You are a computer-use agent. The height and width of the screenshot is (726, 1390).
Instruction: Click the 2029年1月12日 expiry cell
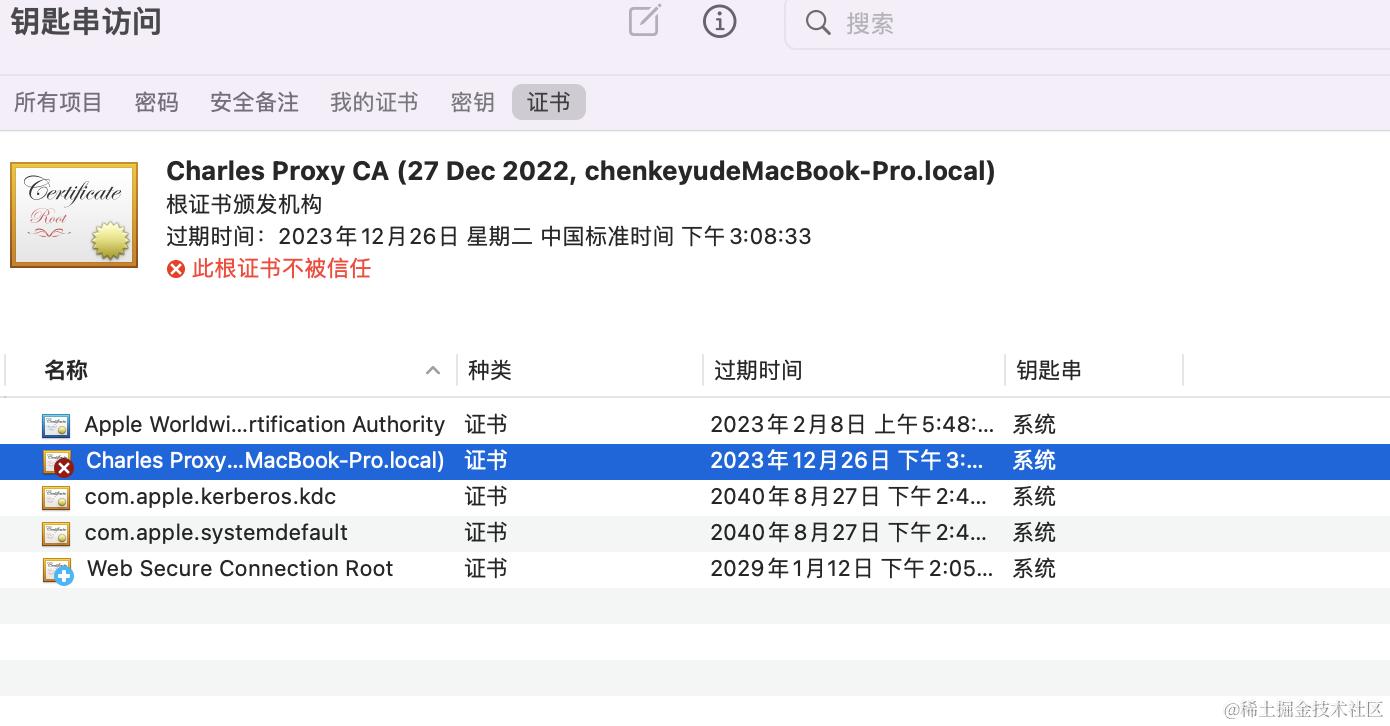click(852, 568)
